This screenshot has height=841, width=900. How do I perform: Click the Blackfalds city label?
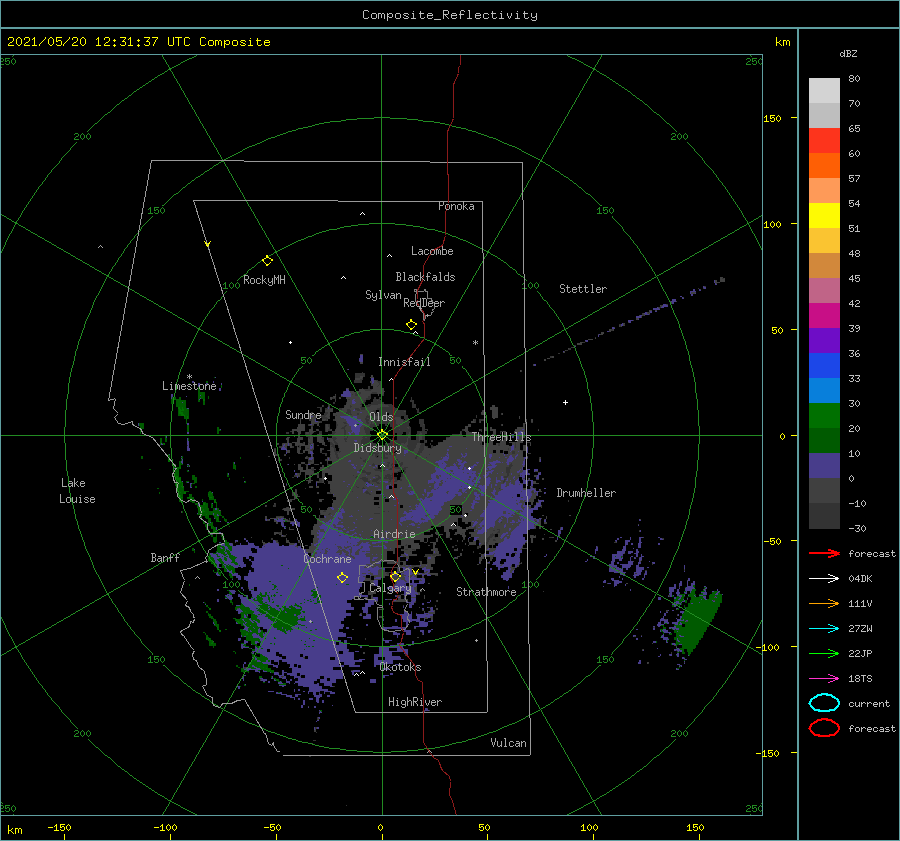click(x=425, y=277)
